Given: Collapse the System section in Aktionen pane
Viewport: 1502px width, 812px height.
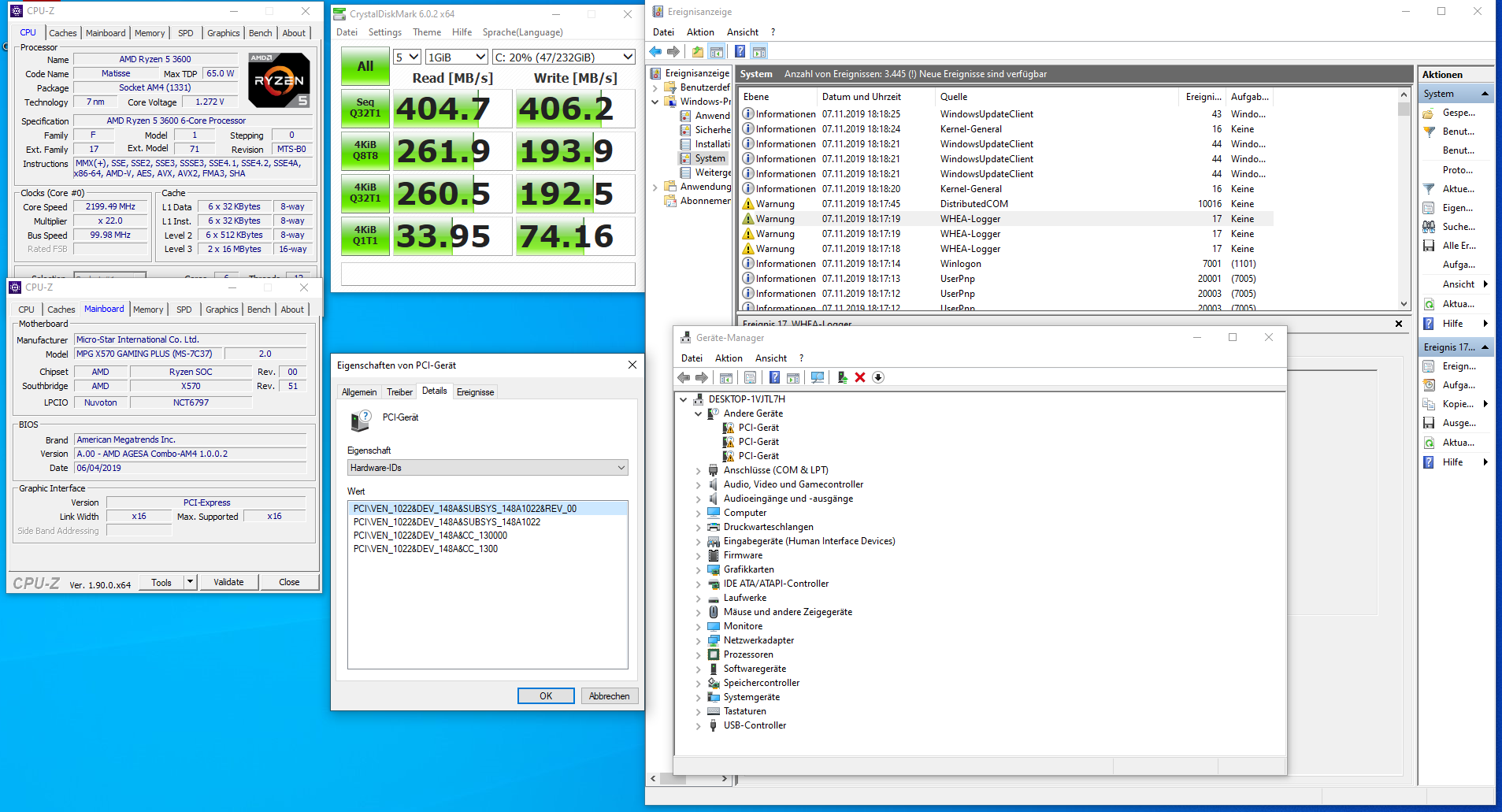Looking at the screenshot, I should pyautogui.click(x=1485, y=94).
